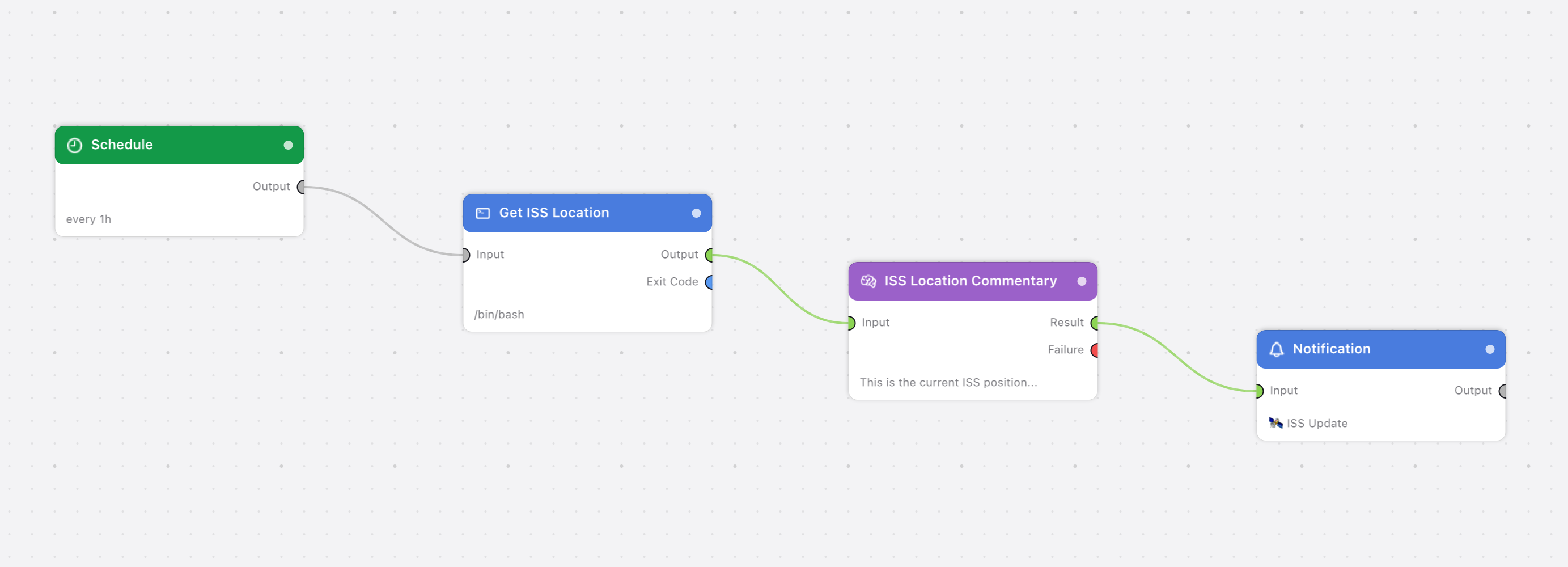Click the "every 1h" schedule text
This screenshot has width=1568, height=567.
coord(88,219)
